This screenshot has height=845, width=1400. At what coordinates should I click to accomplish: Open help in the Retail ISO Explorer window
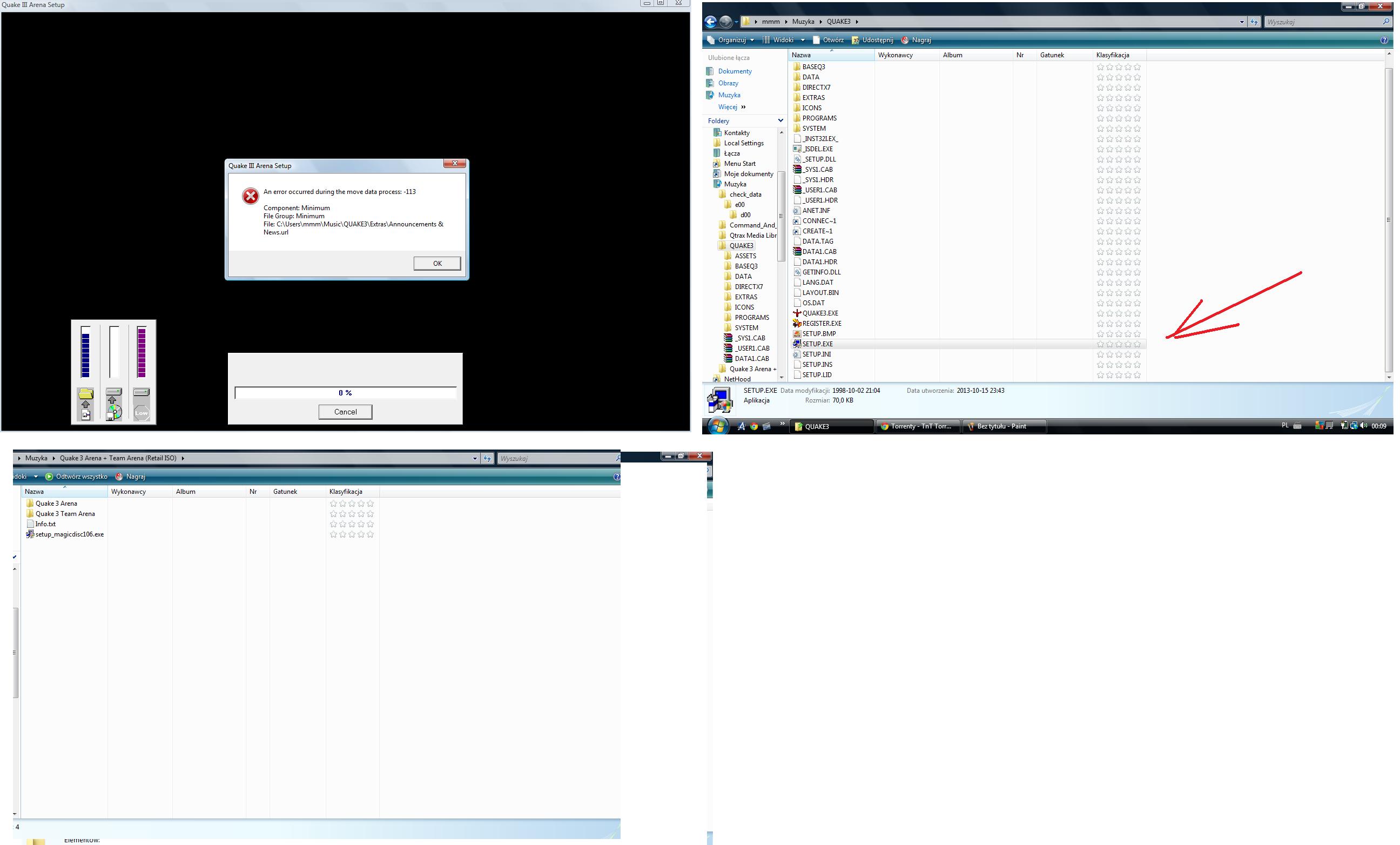click(616, 477)
